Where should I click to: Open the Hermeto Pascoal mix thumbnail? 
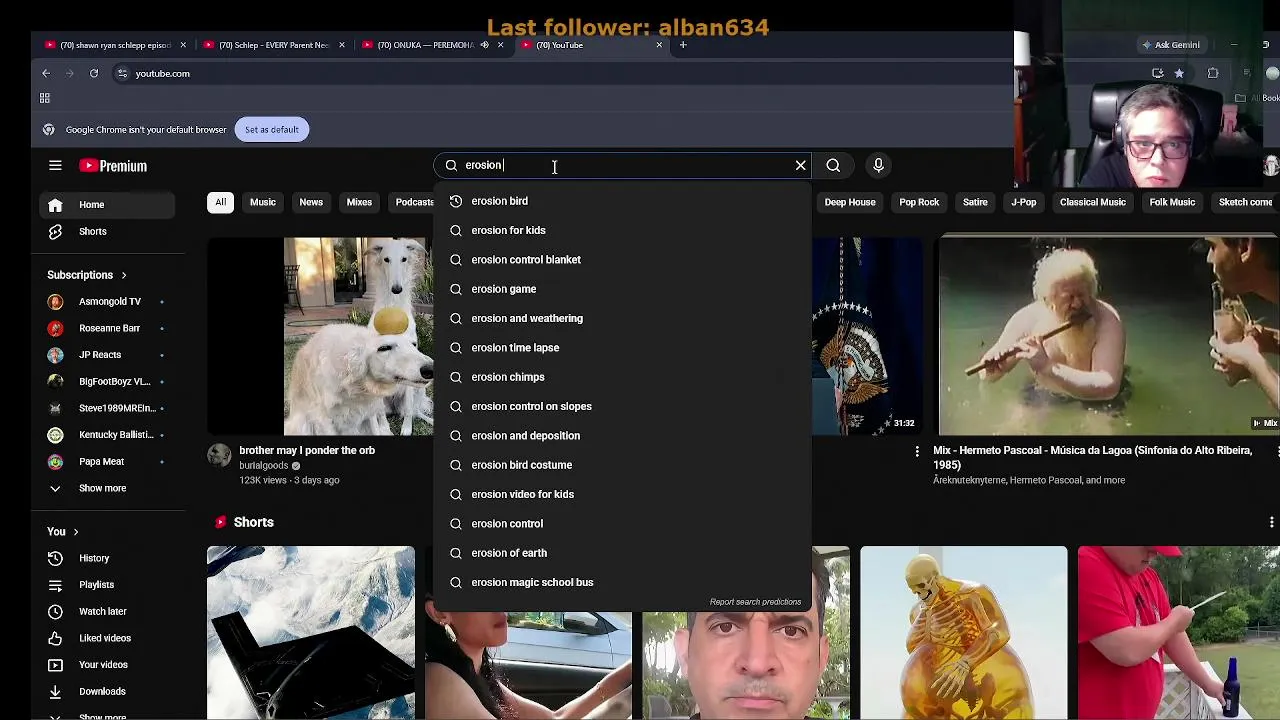tap(1108, 336)
